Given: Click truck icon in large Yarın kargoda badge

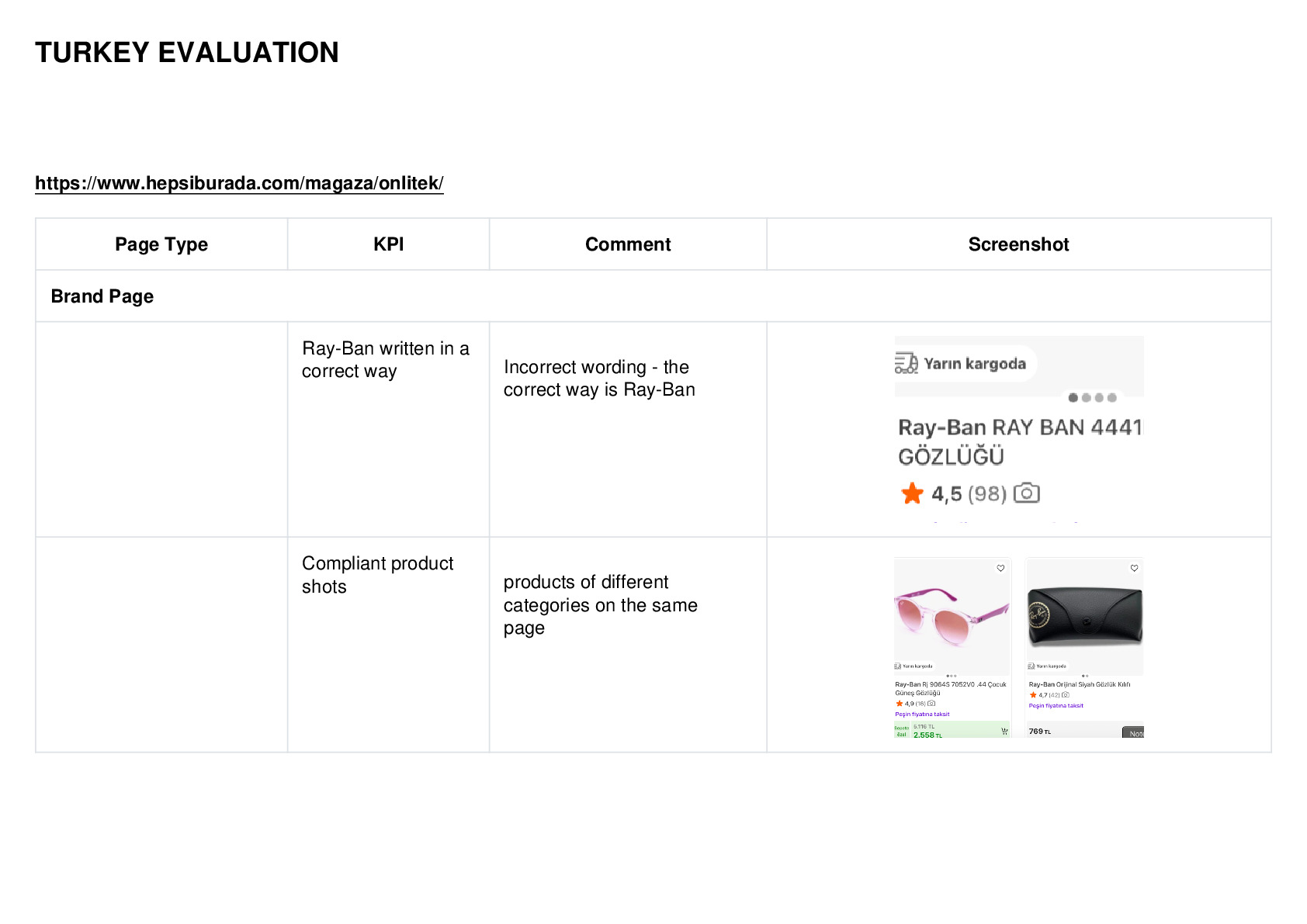Looking at the screenshot, I should pos(907,363).
